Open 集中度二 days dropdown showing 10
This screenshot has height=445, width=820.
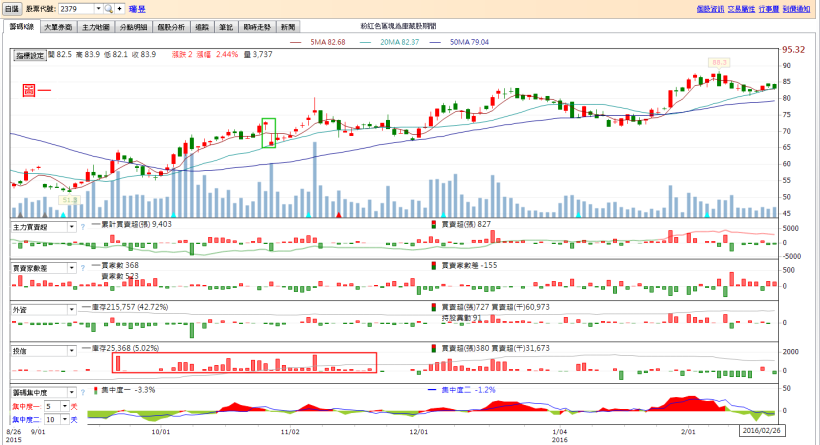coord(66,419)
